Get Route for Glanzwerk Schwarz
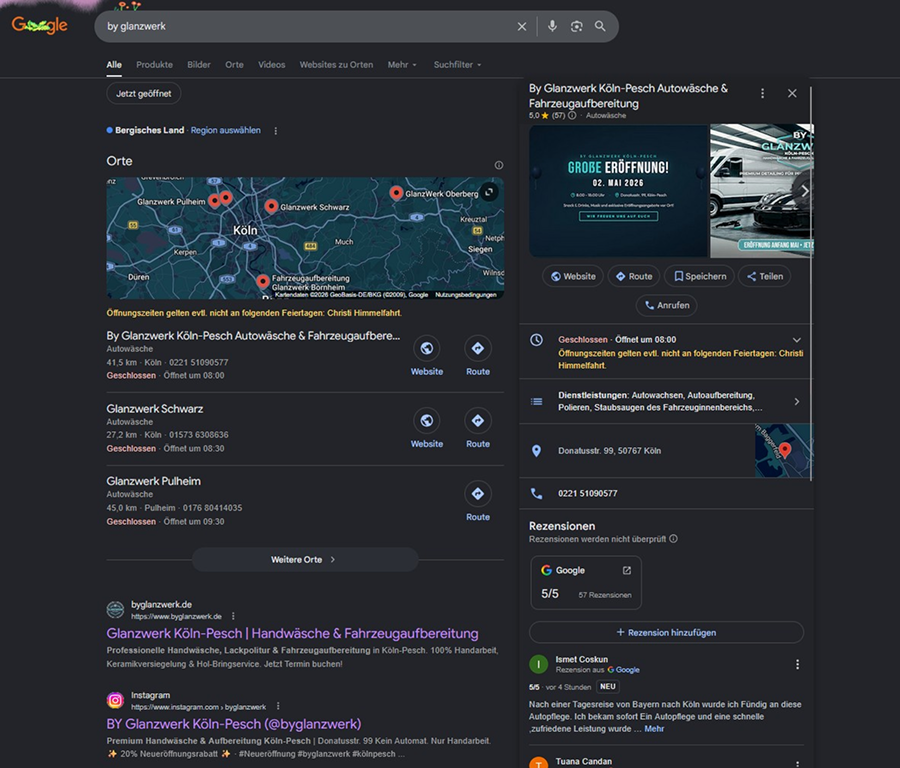 (x=478, y=421)
